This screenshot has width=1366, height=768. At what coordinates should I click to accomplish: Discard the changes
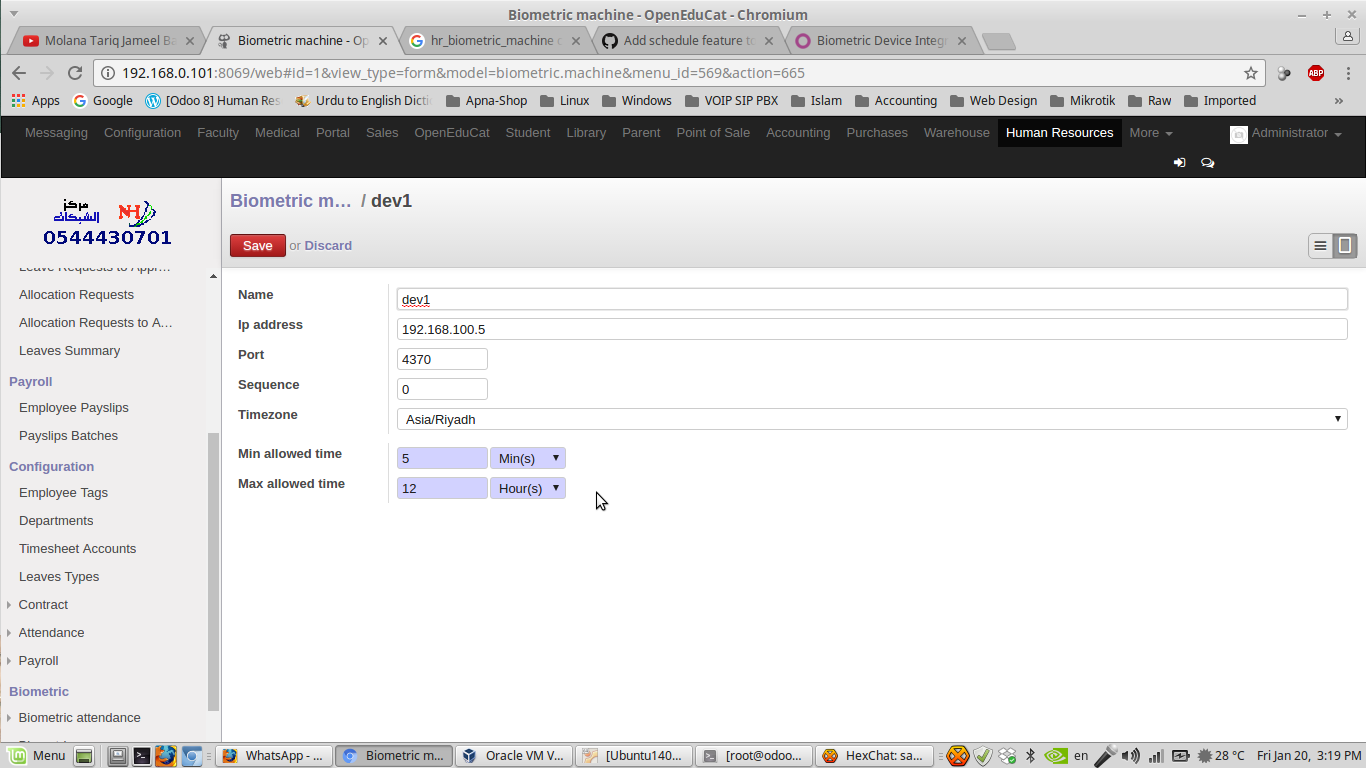pyautogui.click(x=328, y=245)
